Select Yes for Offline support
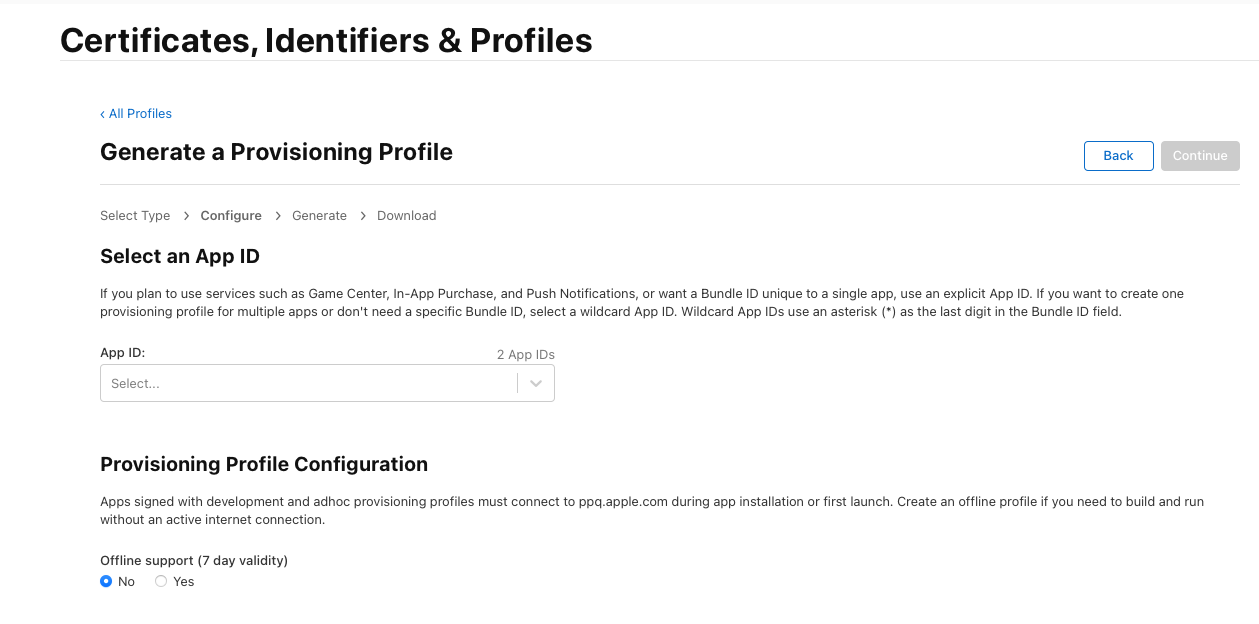This screenshot has width=1259, height=624. pos(161,582)
